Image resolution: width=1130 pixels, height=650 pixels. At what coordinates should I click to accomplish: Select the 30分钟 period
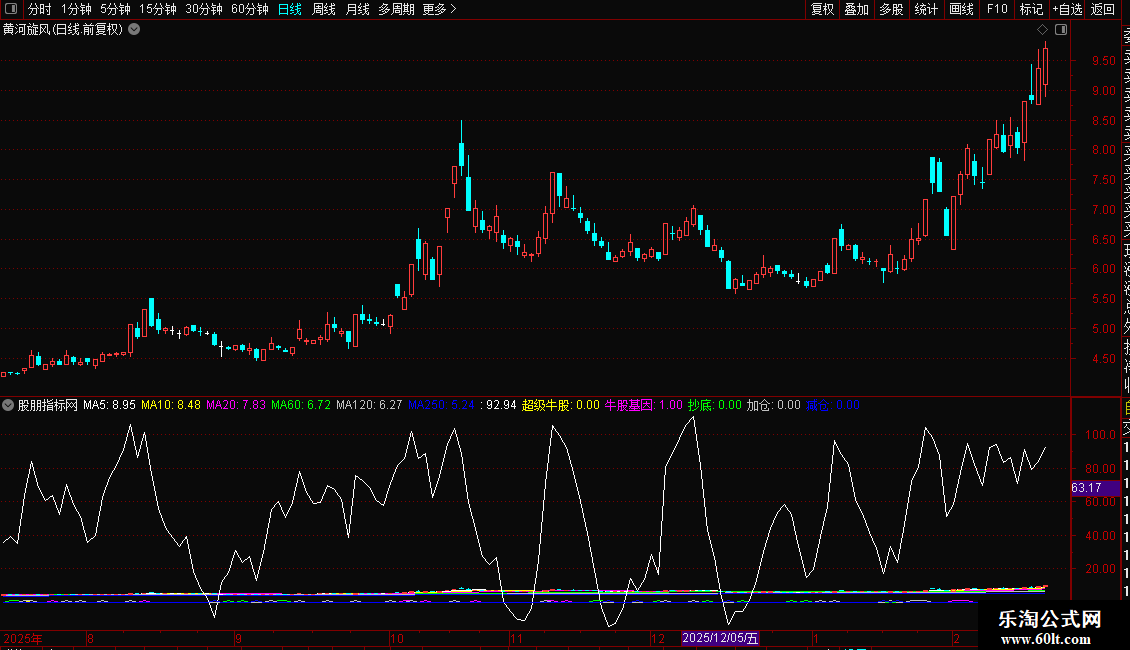pyautogui.click(x=204, y=9)
